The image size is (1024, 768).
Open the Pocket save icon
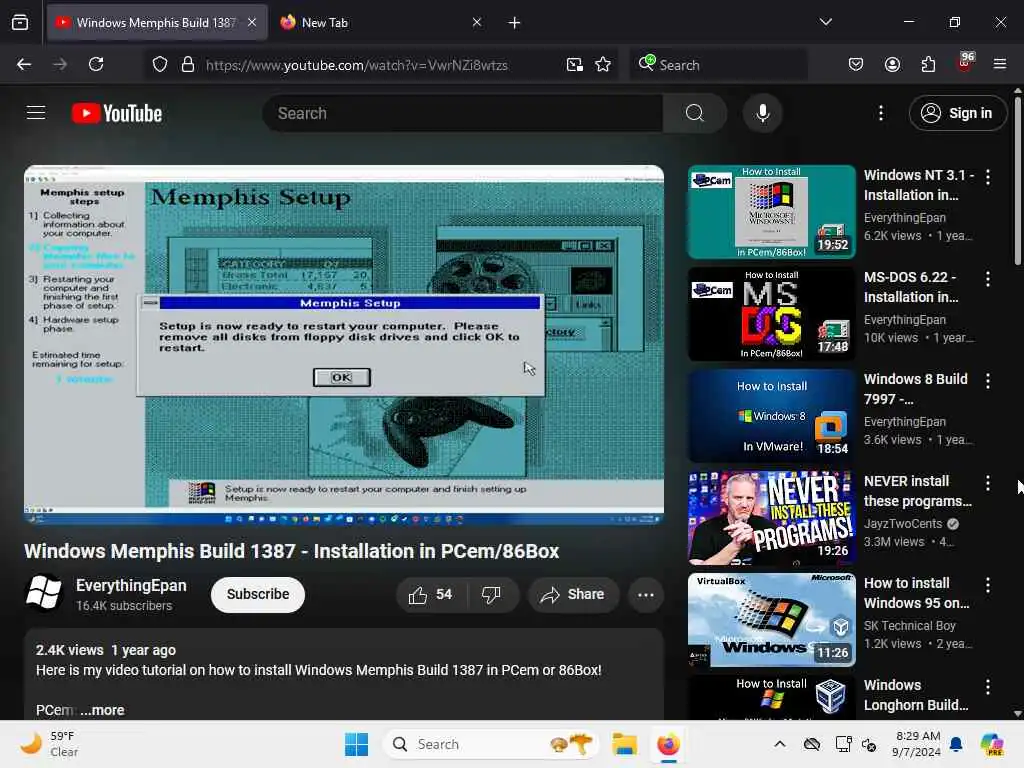[856, 64]
